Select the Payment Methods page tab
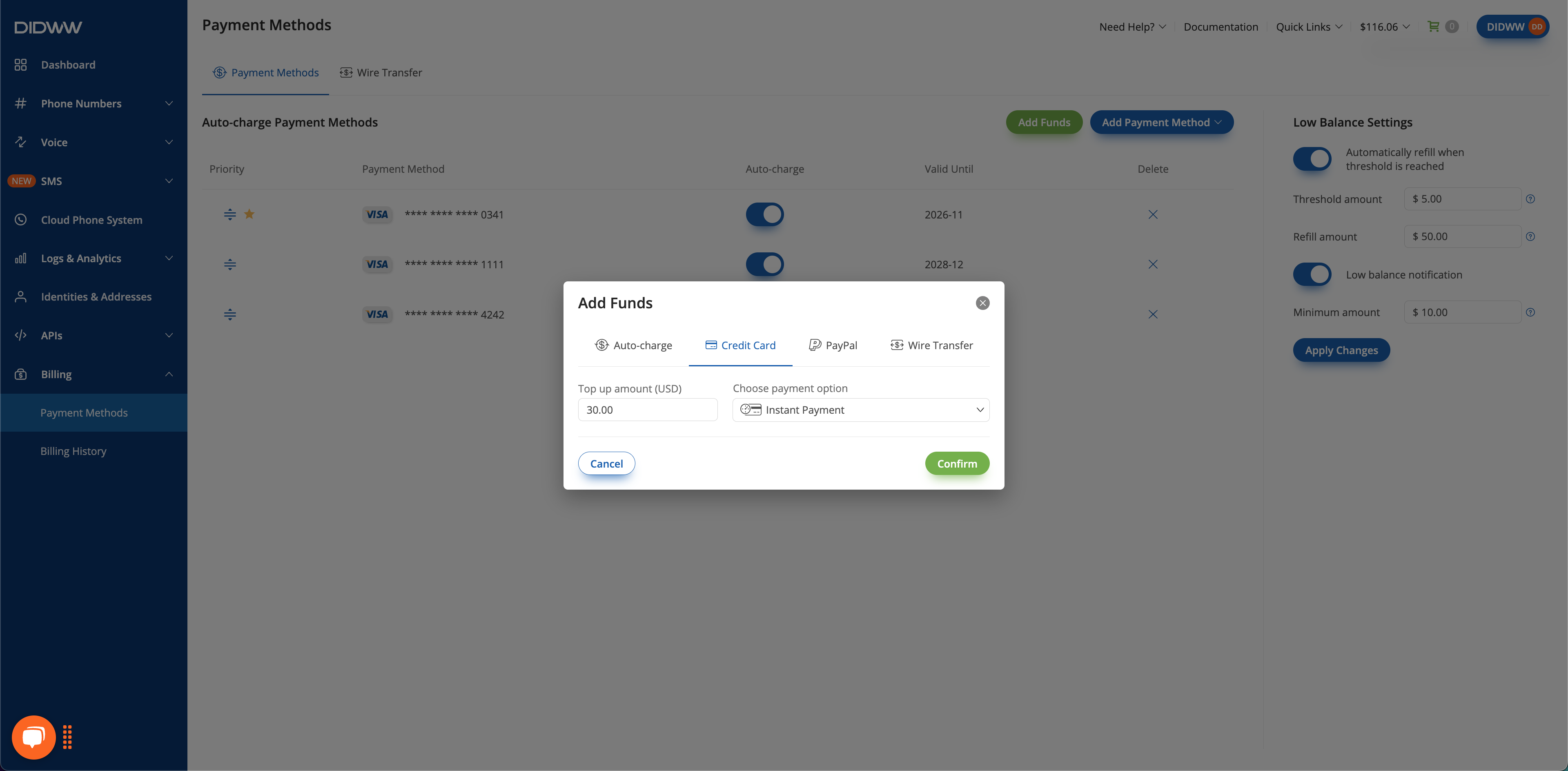Viewport: 1568px width, 771px height. pyautogui.click(x=265, y=72)
